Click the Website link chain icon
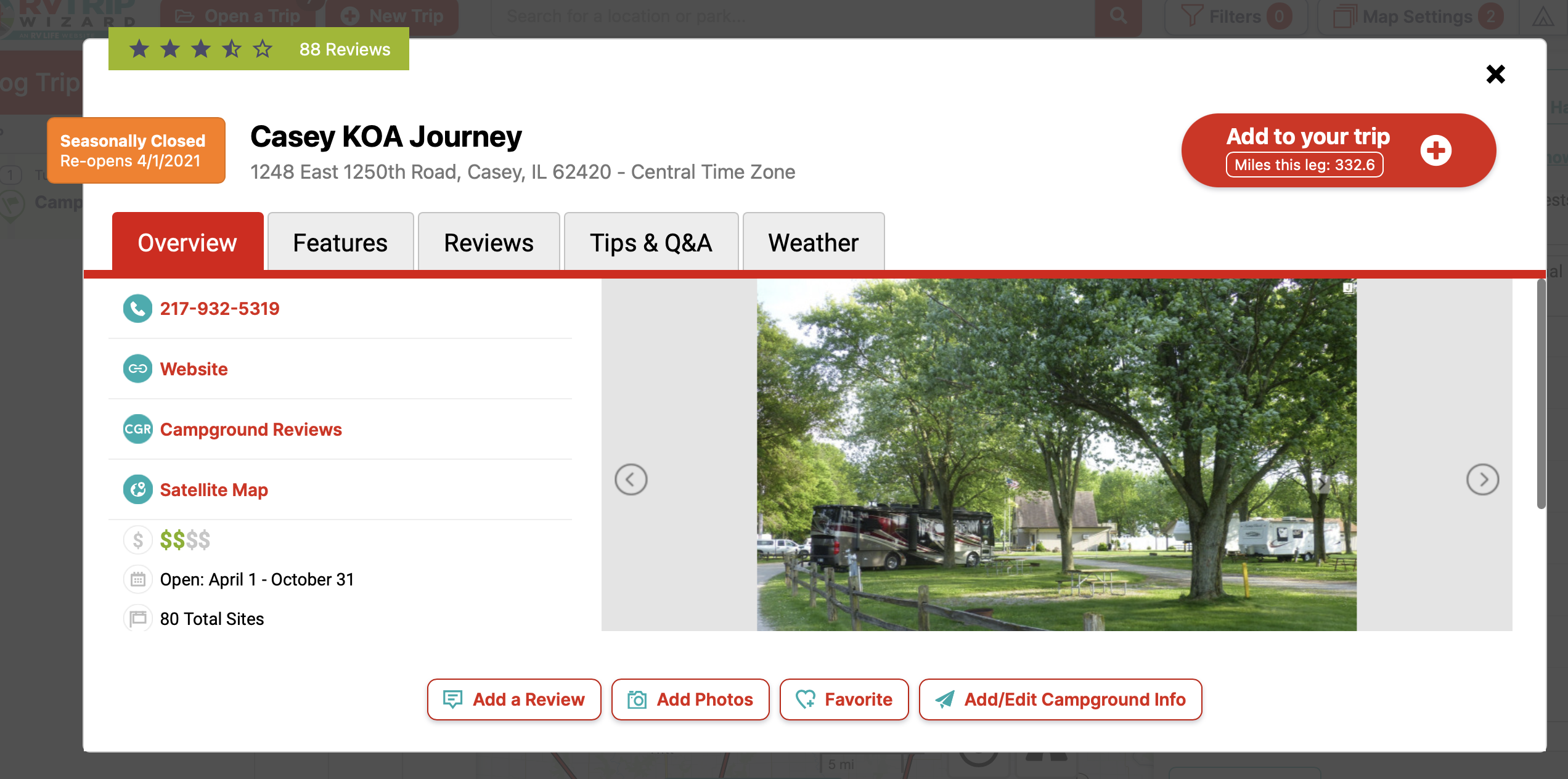 tap(137, 369)
